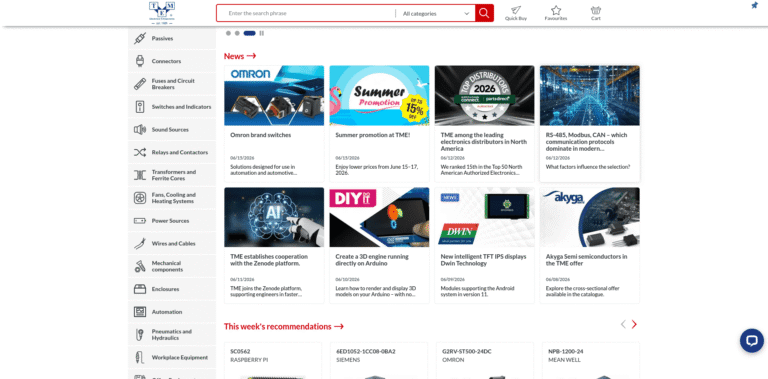The height and width of the screenshot is (379, 768).
Task: Click the red search magnifier button
Action: point(484,13)
